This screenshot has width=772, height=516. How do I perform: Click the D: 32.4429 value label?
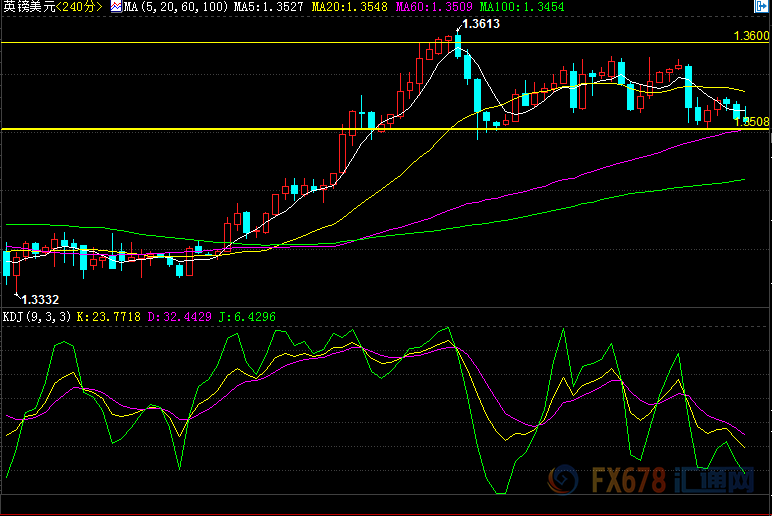coord(181,317)
